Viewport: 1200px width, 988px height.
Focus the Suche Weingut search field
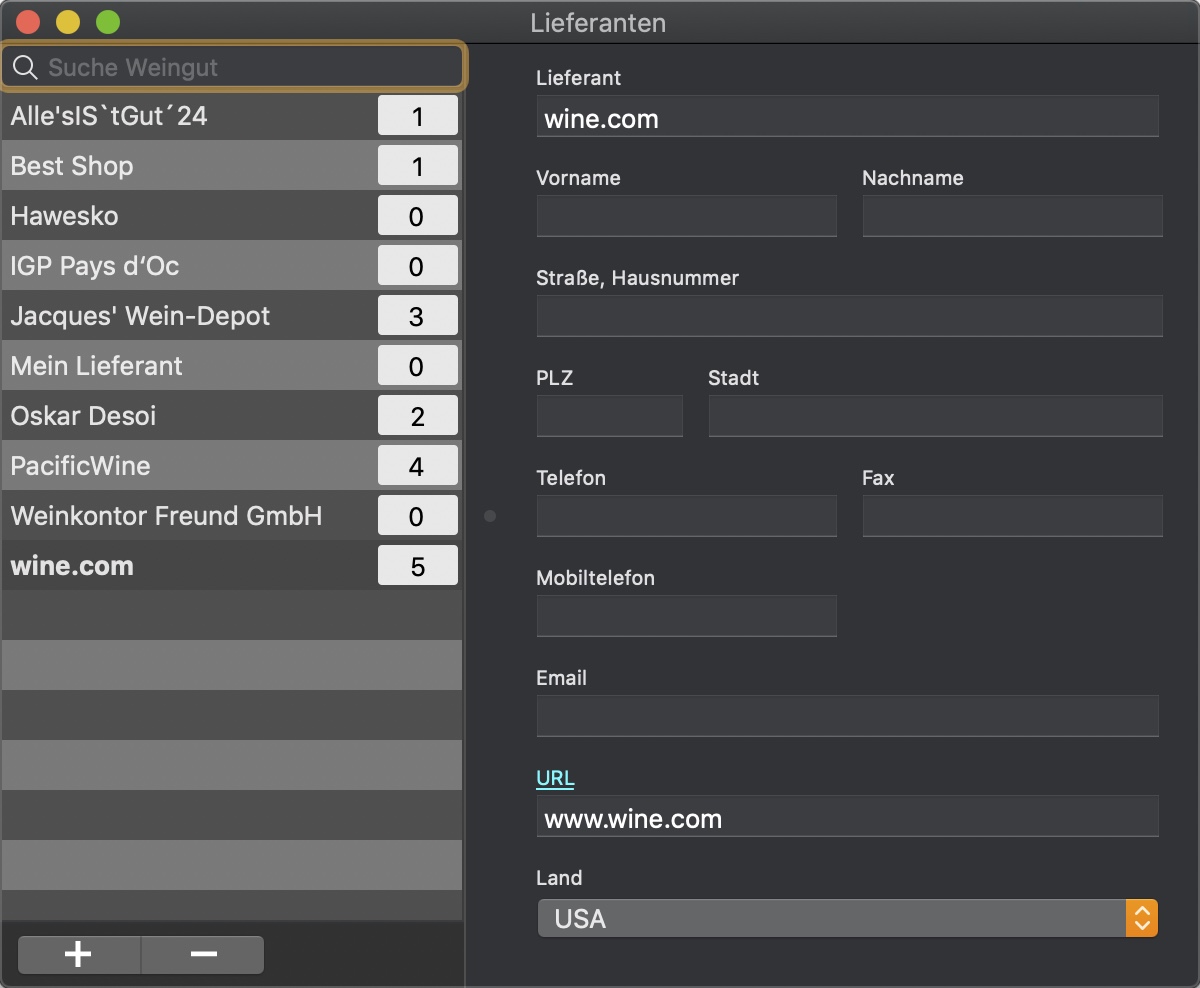pyautogui.click(x=234, y=67)
